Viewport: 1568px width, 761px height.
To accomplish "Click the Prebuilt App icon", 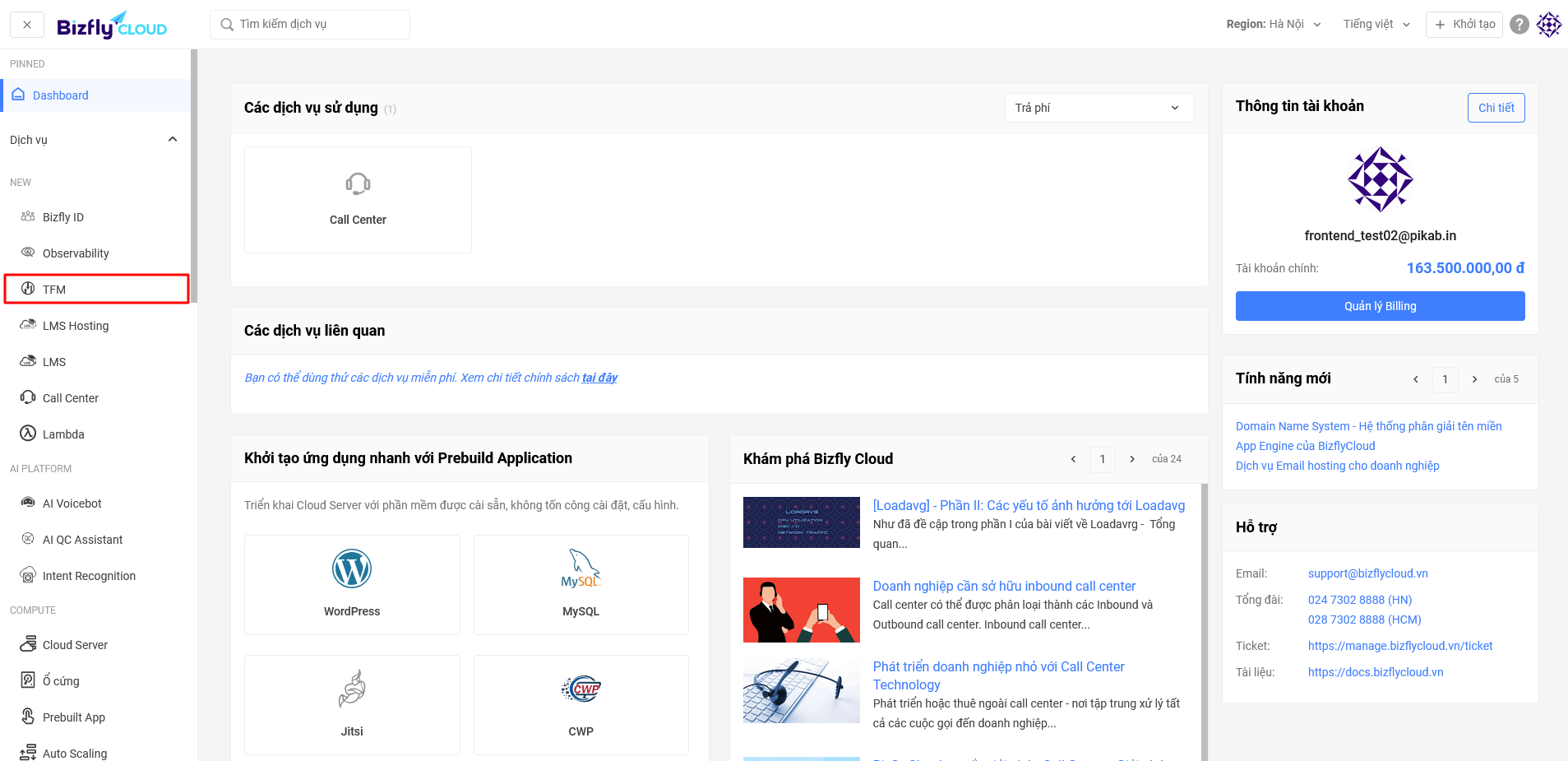I will [x=28, y=717].
